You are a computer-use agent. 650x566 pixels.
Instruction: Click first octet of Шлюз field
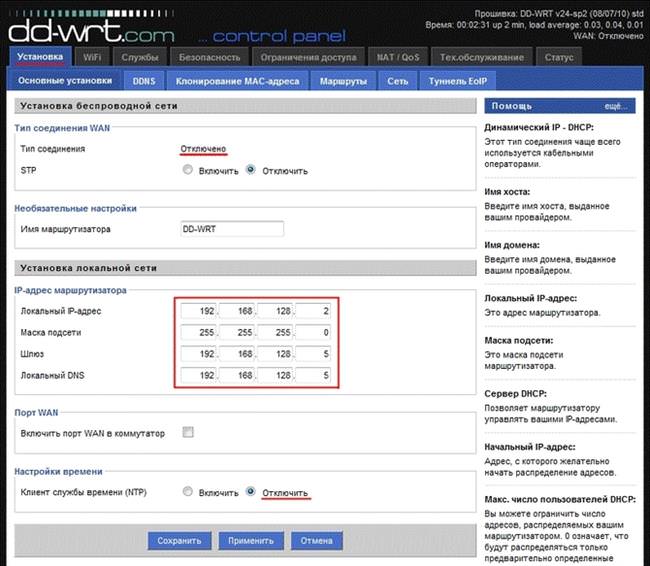pos(199,354)
